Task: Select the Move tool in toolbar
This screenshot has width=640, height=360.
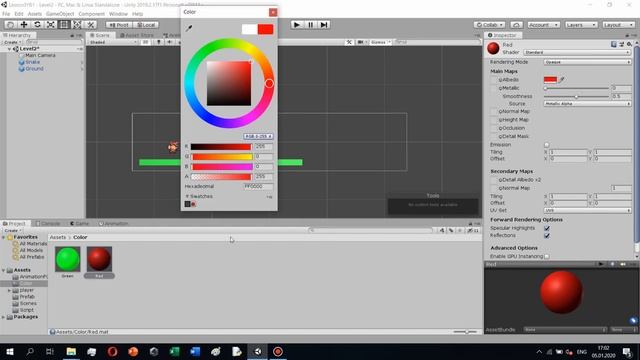Action: (x=24, y=25)
